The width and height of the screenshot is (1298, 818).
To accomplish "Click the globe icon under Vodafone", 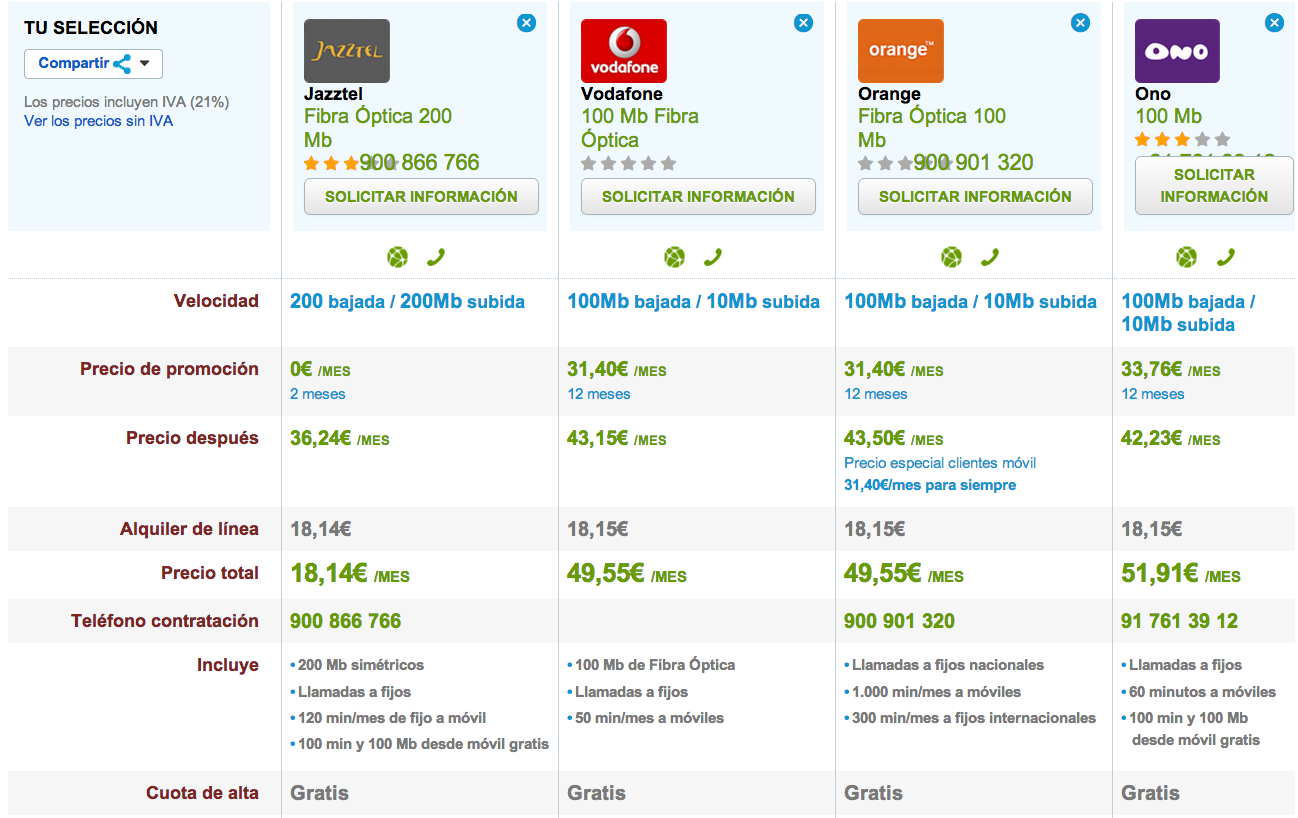I will [675, 257].
